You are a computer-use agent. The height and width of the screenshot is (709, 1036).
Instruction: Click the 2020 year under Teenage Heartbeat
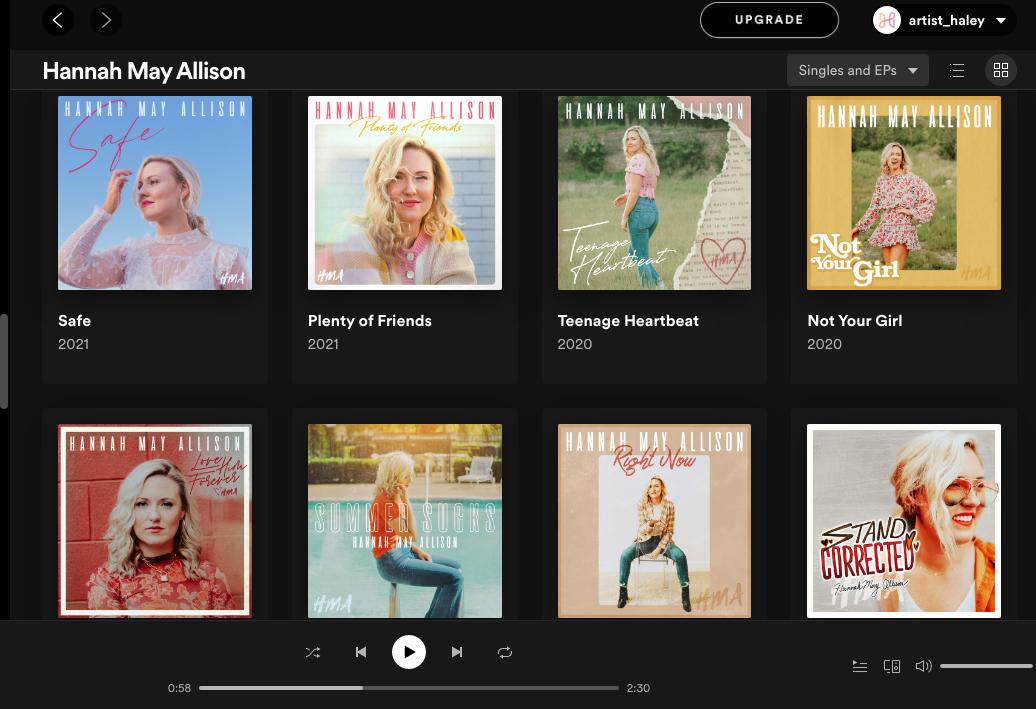pyautogui.click(x=575, y=344)
